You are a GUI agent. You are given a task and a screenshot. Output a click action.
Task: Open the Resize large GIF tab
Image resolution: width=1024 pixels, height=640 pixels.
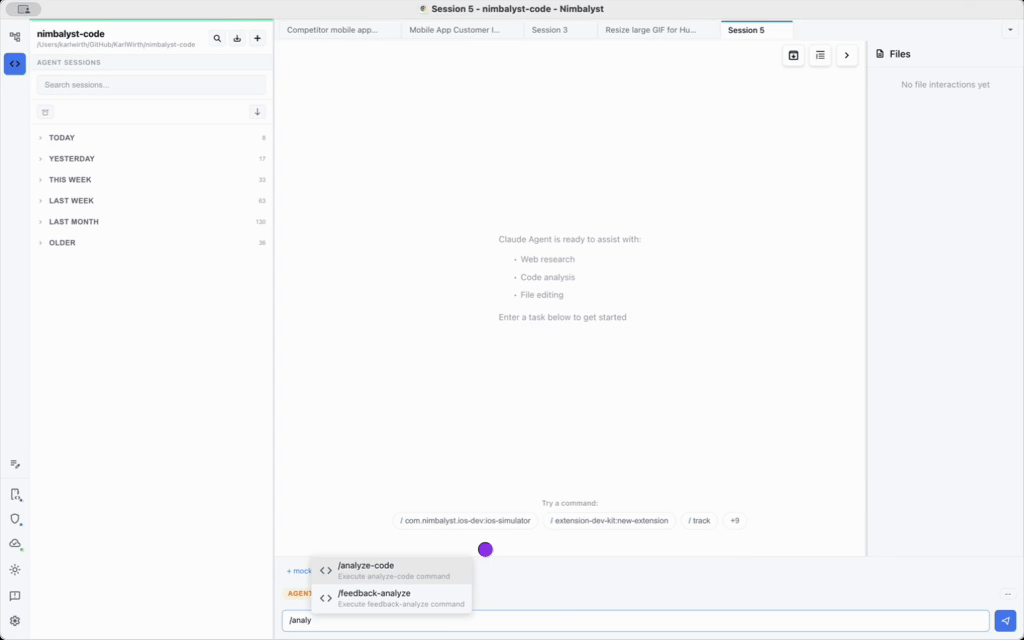coord(648,30)
